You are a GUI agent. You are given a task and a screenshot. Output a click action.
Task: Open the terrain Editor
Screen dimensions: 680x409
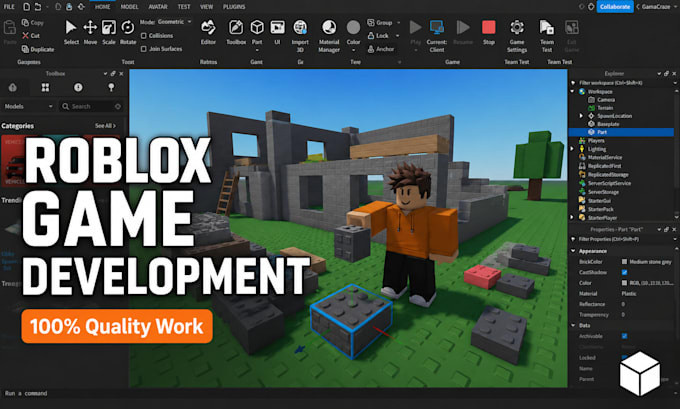pyautogui.click(x=208, y=32)
